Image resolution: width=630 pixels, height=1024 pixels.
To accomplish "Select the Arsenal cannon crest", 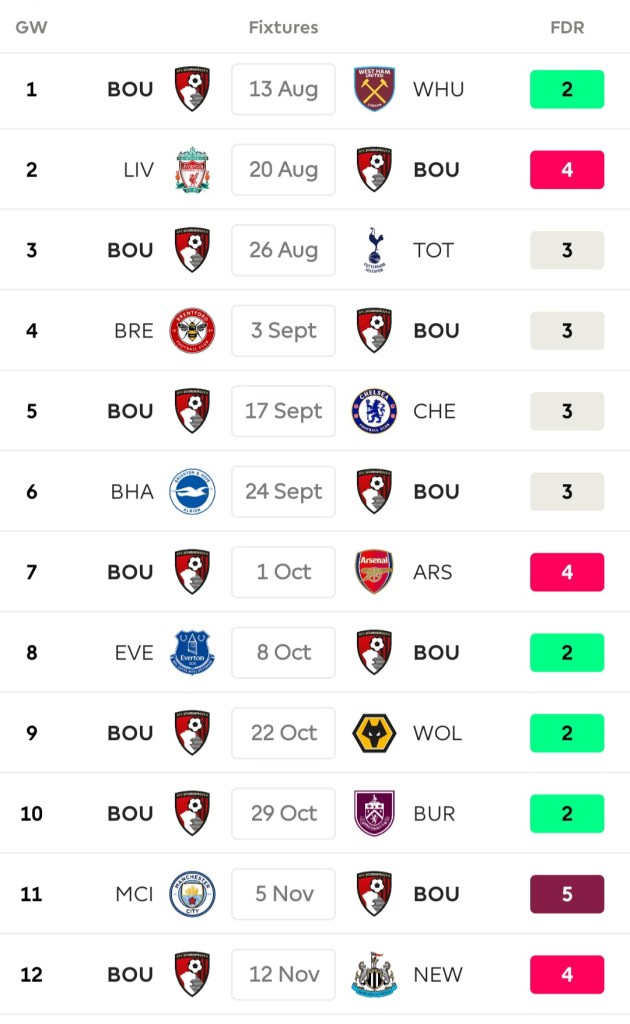I will coord(375,572).
